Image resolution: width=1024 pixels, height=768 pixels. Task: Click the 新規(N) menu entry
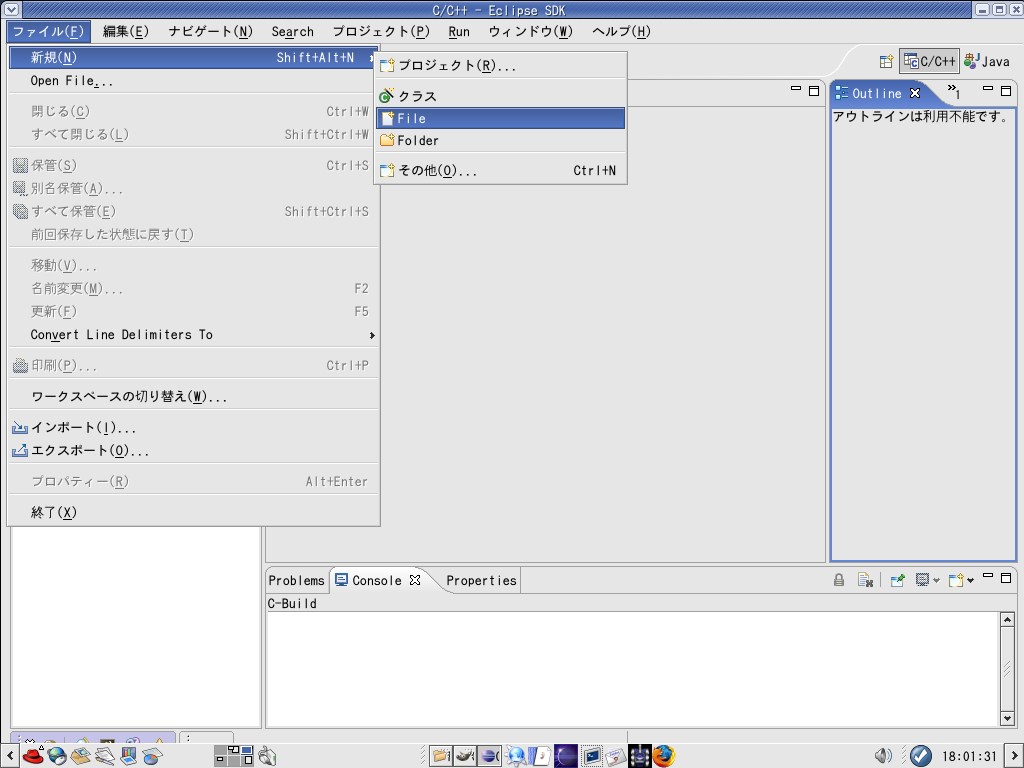point(194,57)
